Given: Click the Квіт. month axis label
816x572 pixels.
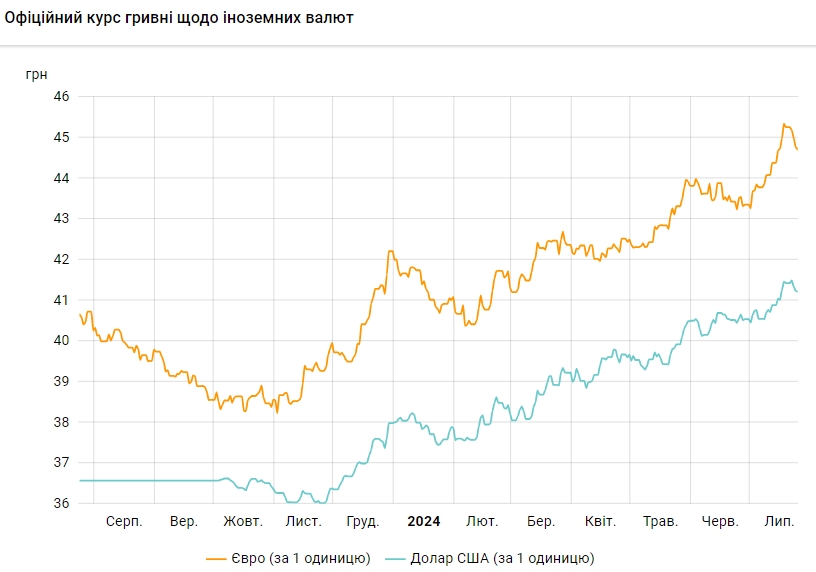Looking at the screenshot, I should click(x=600, y=522).
